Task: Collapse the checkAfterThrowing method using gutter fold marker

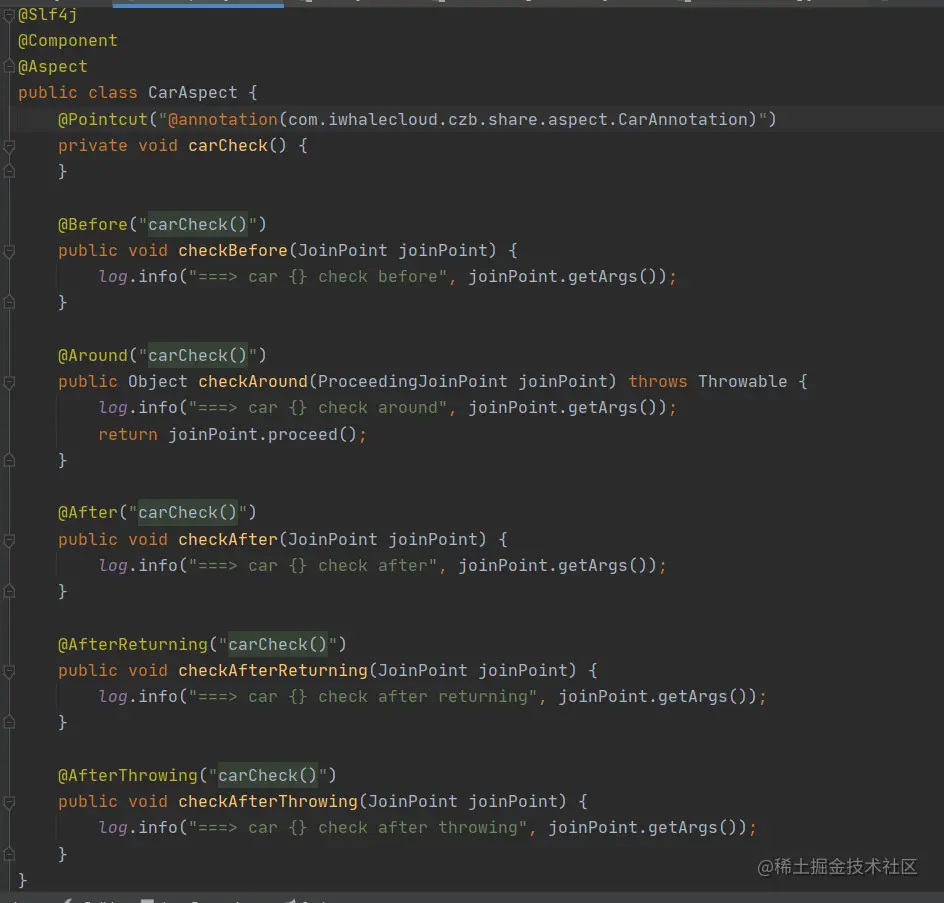Action: (x=9, y=802)
